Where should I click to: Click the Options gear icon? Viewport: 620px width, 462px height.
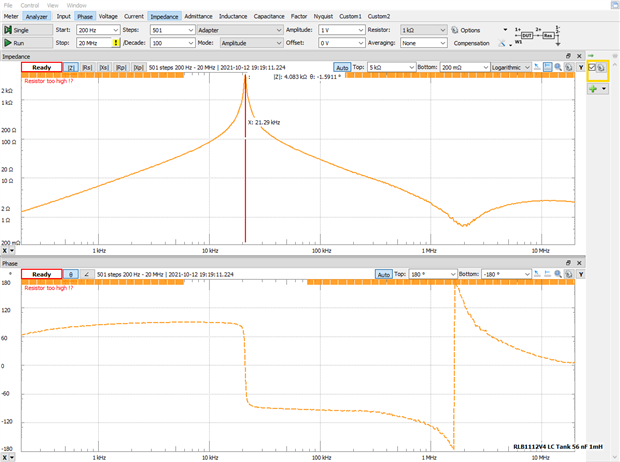(x=454, y=30)
